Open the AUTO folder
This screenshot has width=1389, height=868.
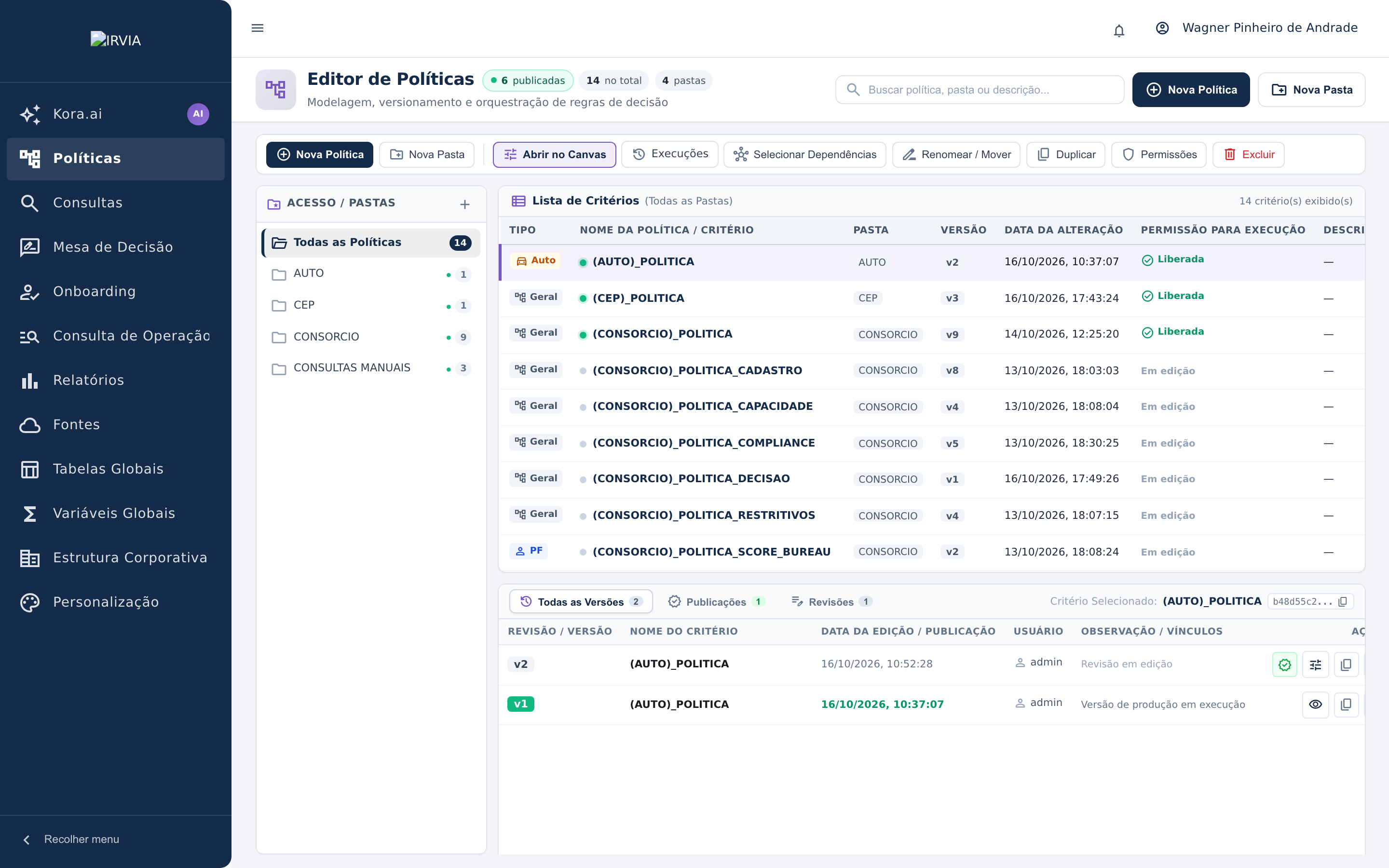tap(371, 274)
